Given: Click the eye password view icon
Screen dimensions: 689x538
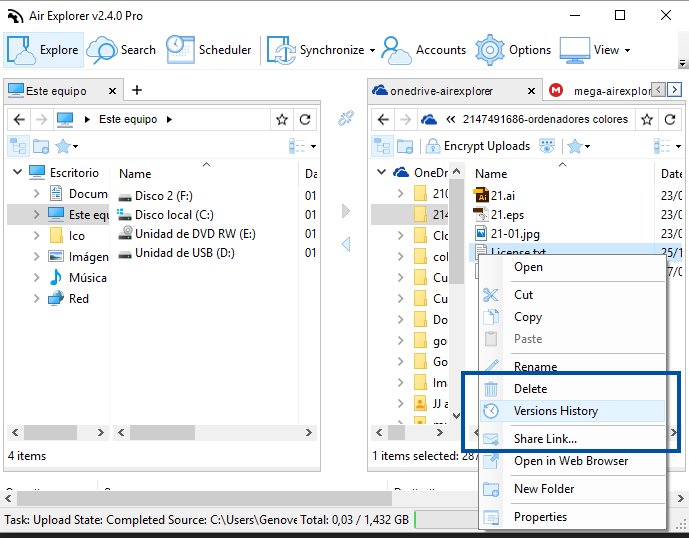Looking at the screenshot, I should 547,146.
